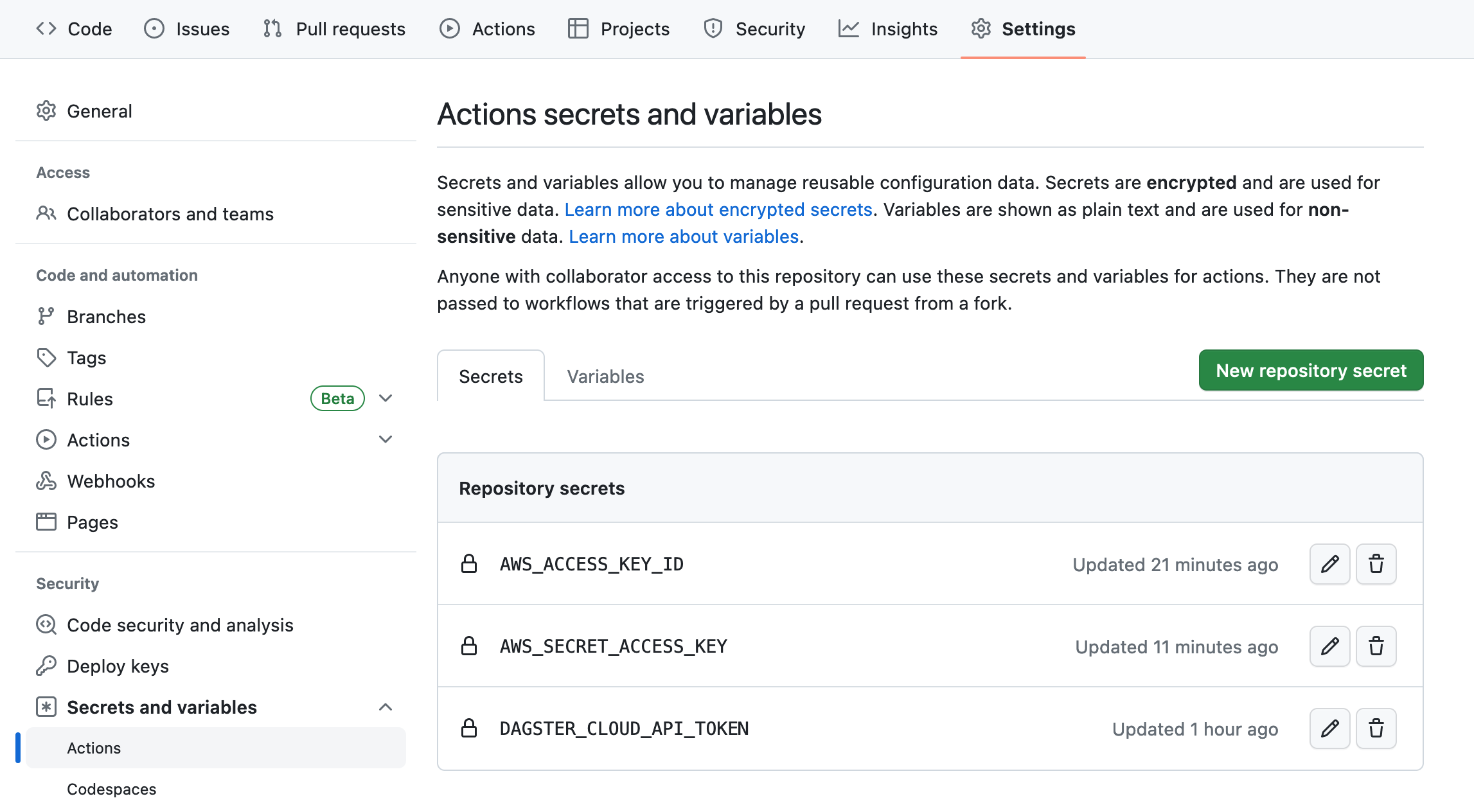
Task: Open Deploy keys using the key icon
Action: [46, 666]
